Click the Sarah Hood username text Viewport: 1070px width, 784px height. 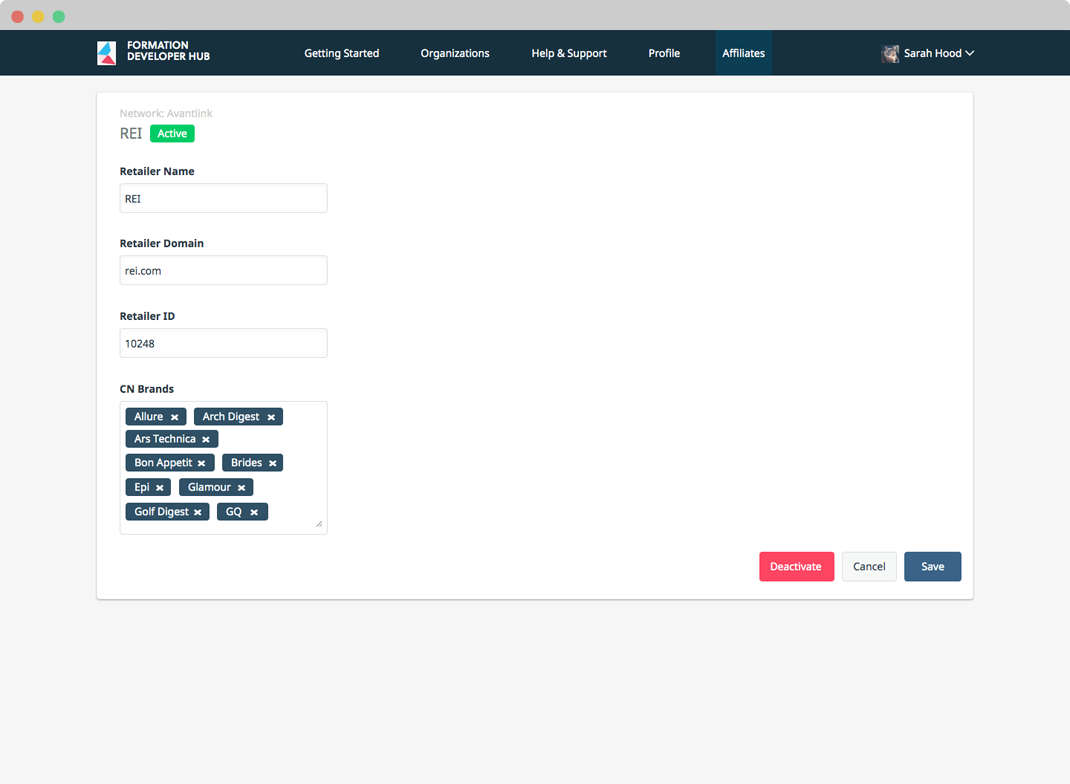pyautogui.click(x=933, y=53)
